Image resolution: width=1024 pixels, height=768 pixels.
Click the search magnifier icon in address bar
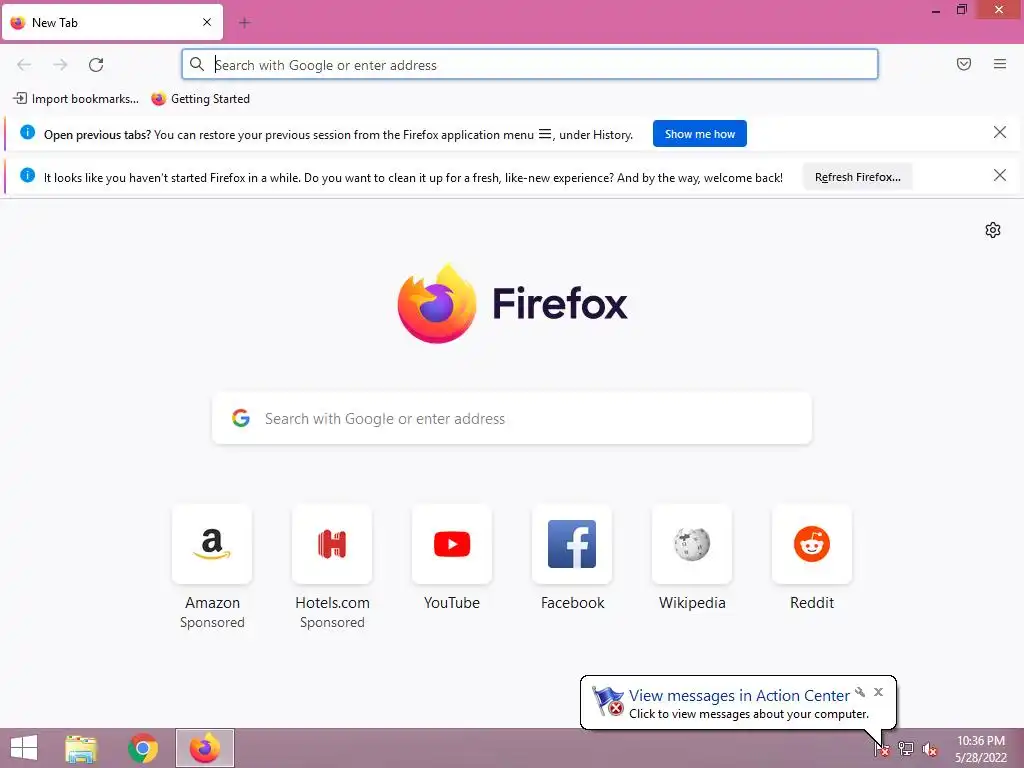pyautogui.click(x=197, y=64)
